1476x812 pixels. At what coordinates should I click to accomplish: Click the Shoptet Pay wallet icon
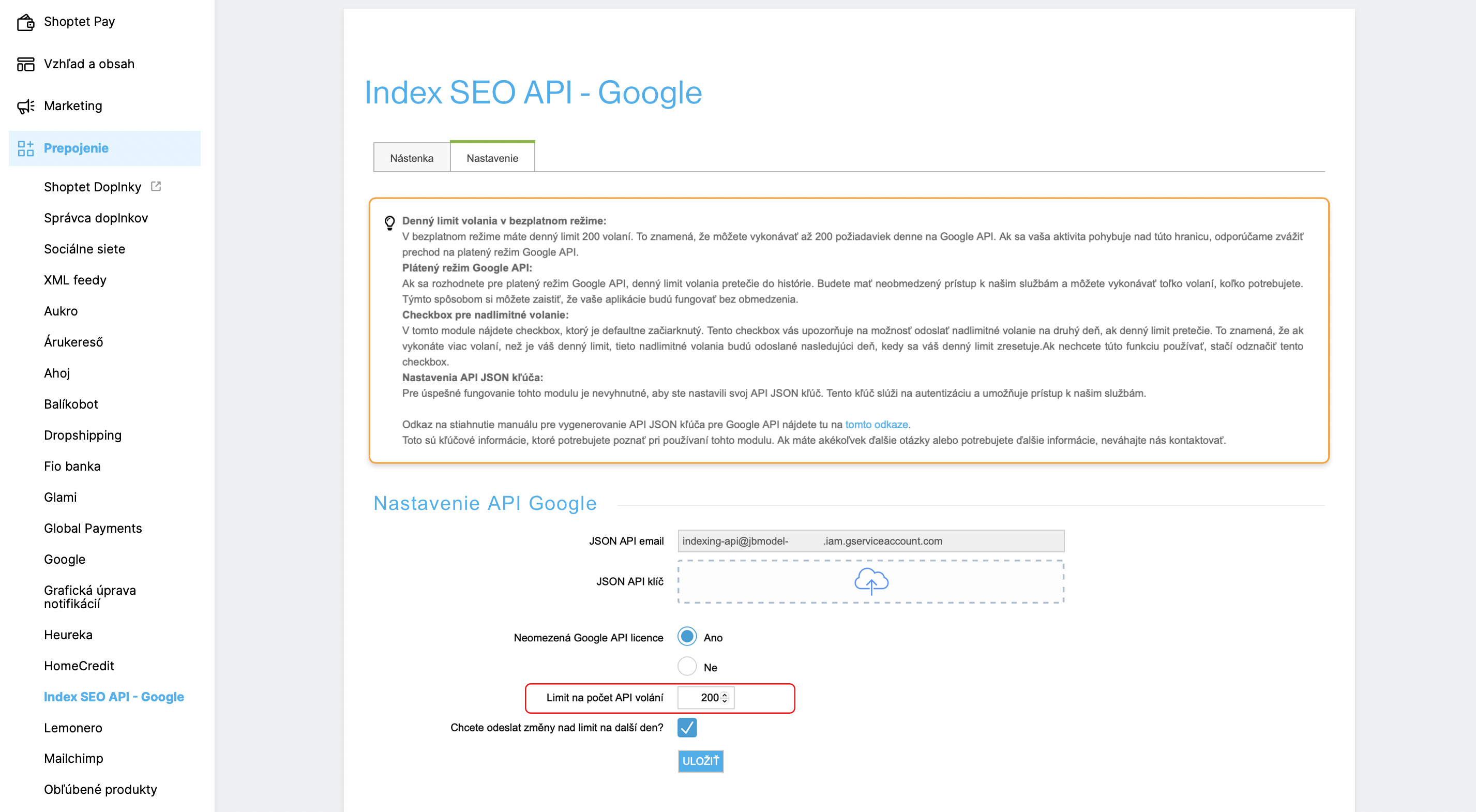pyautogui.click(x=25, y=22)
